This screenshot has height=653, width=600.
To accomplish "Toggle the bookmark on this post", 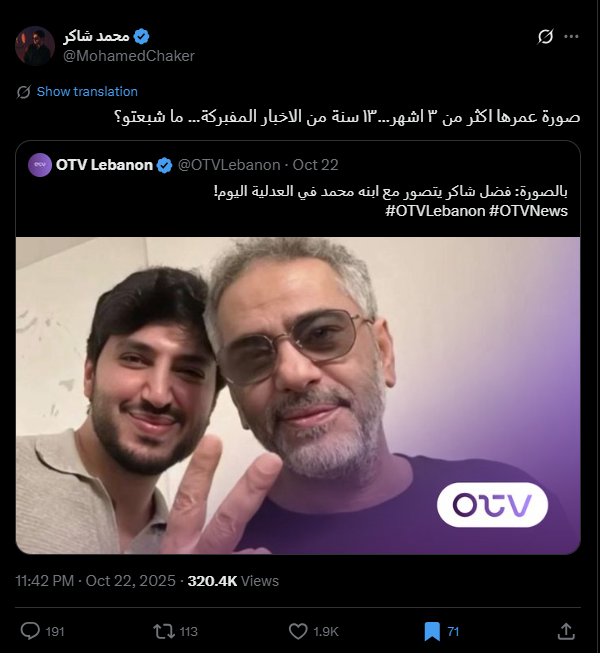I will click(x=432, y=631).
